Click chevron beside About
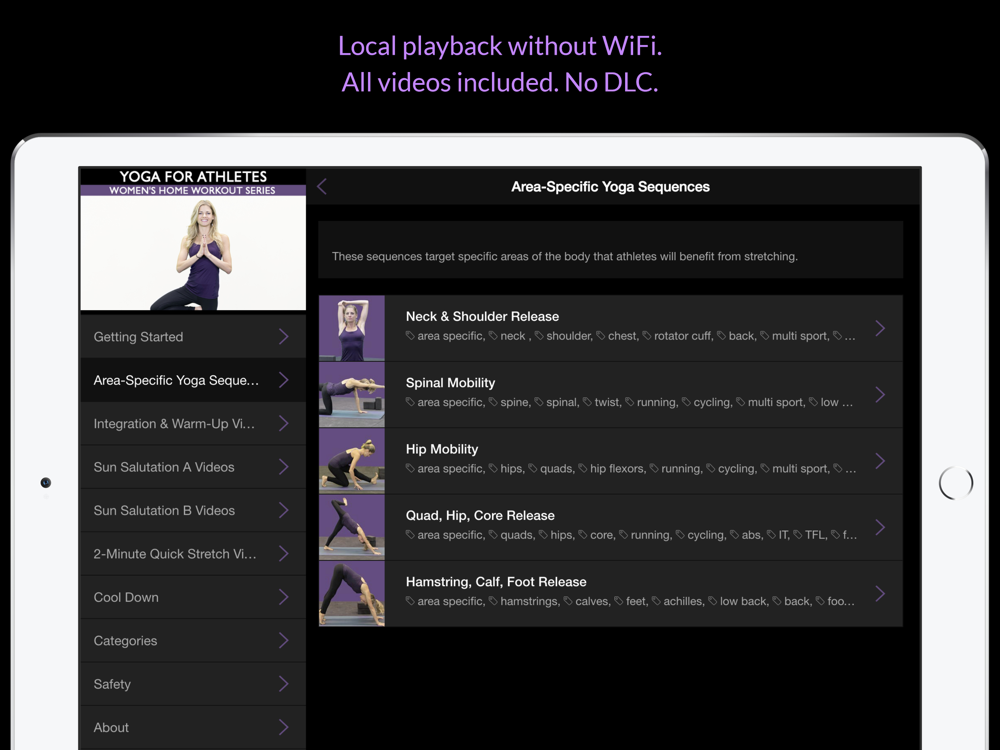The width and height of the screenshot is (1000, 750). tap(284, 727)
